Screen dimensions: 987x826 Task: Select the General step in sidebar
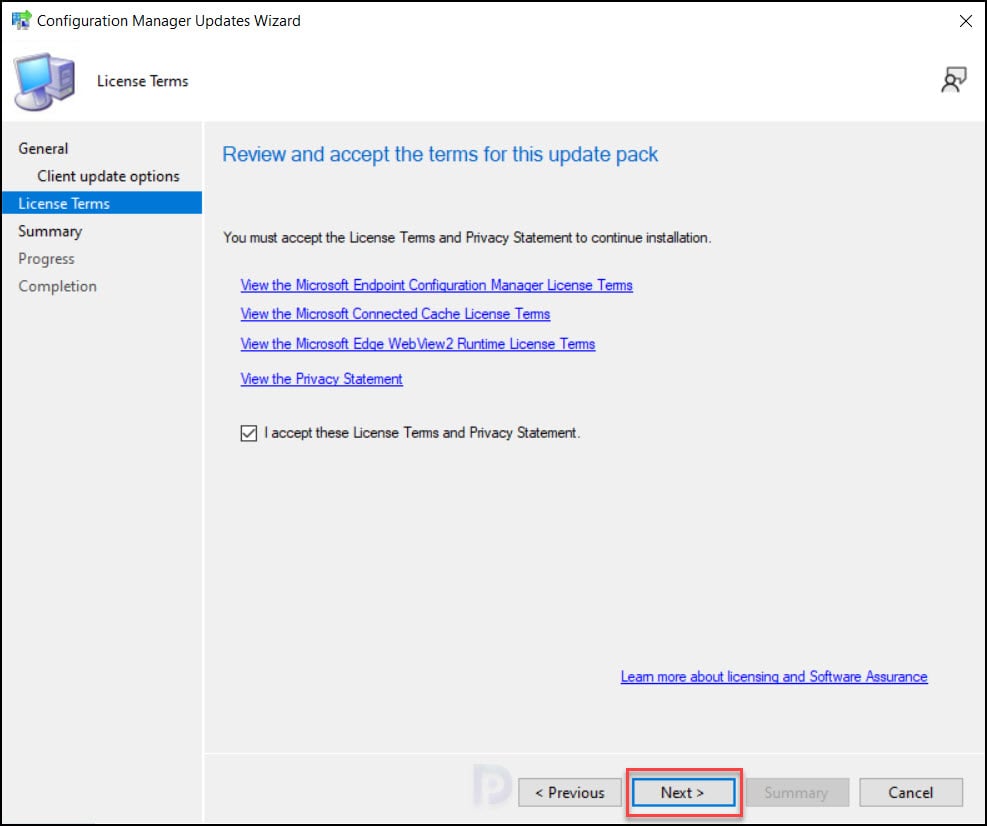click(x=43, y=149)
